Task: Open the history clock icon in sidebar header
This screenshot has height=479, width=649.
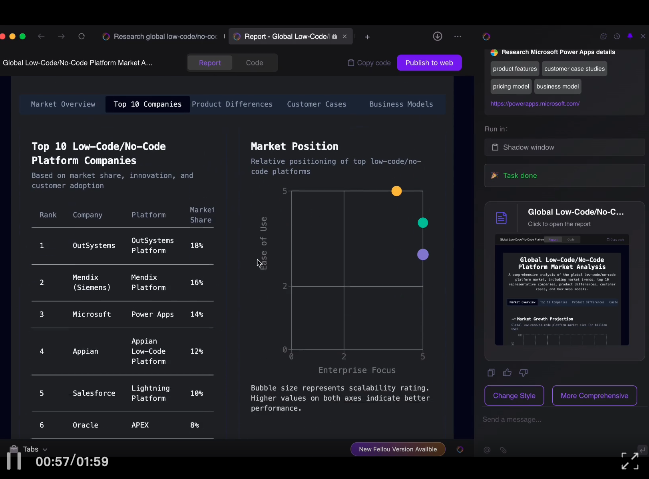Action: coord(617,36)
